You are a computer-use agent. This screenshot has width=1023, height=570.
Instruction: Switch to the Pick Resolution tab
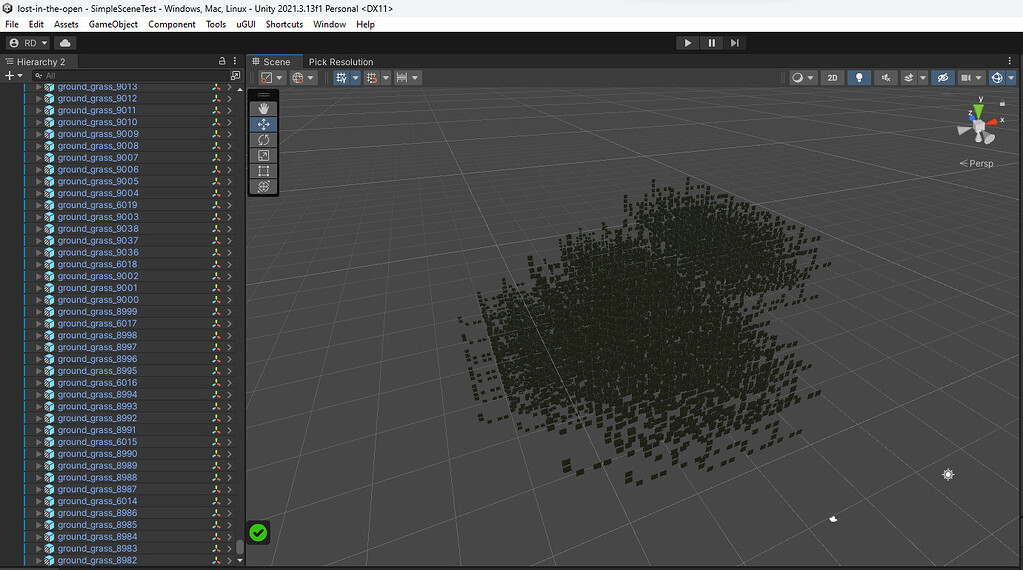pos(341,61)
